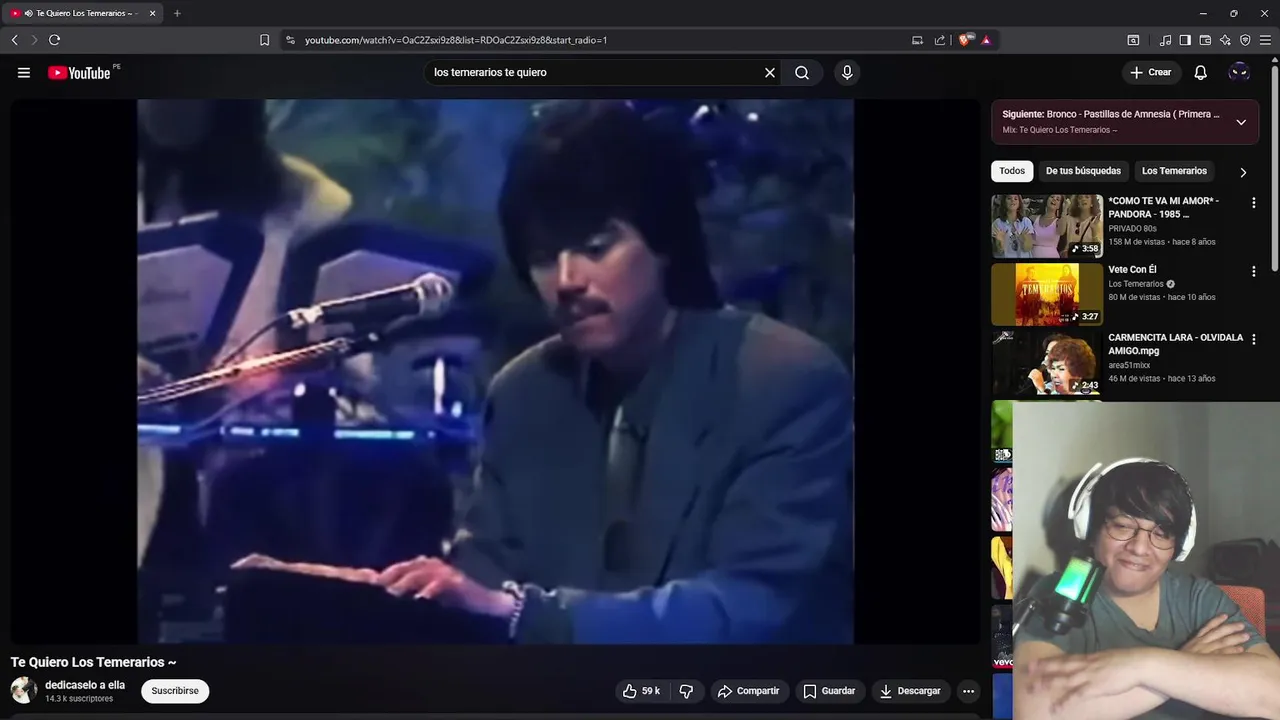Click CARMENCITA LARA - OLVIDALA AMIGO title
This screenshot has width=1280, height=720.
(1175, 344)
